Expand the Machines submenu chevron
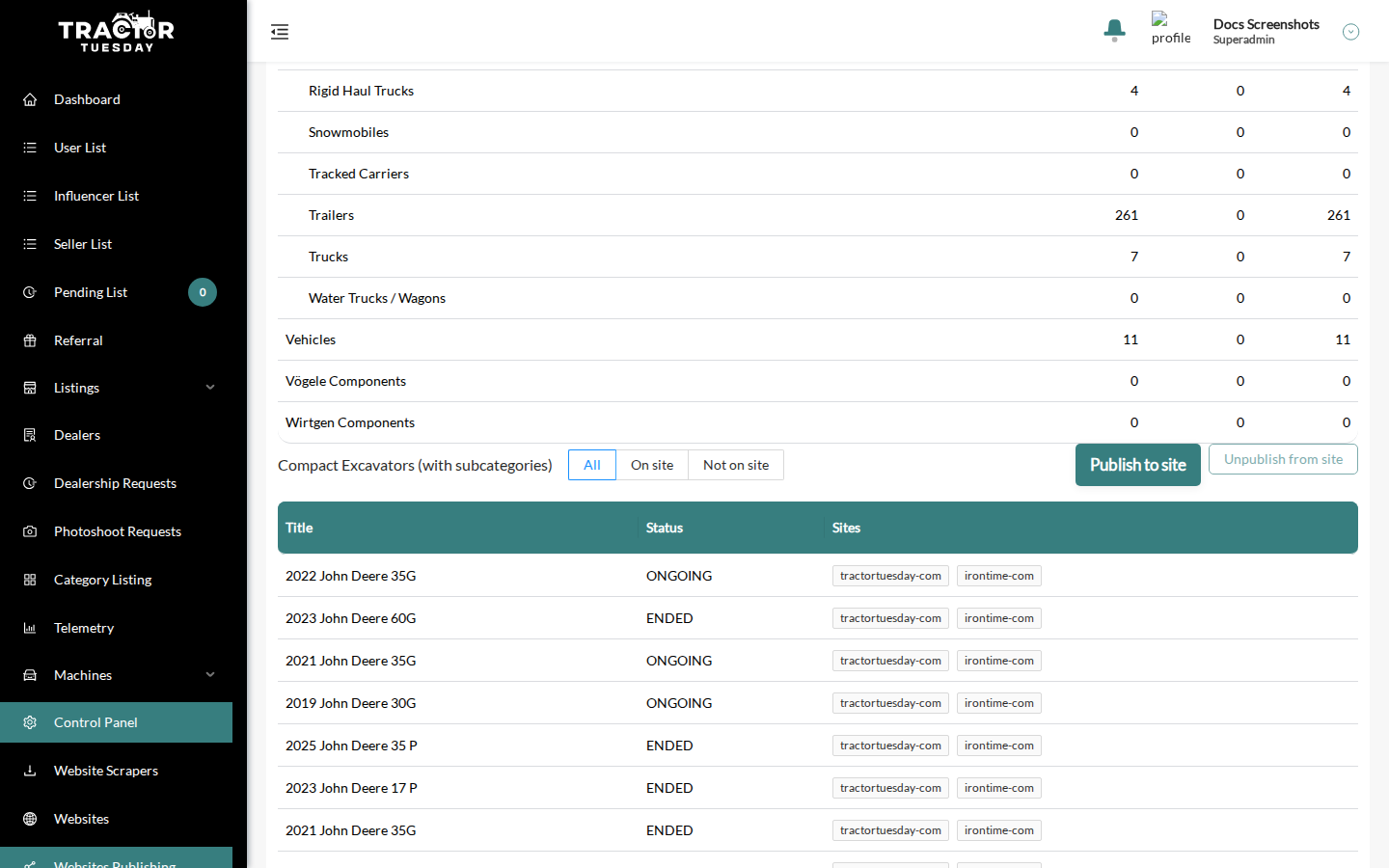 (210, 675)
